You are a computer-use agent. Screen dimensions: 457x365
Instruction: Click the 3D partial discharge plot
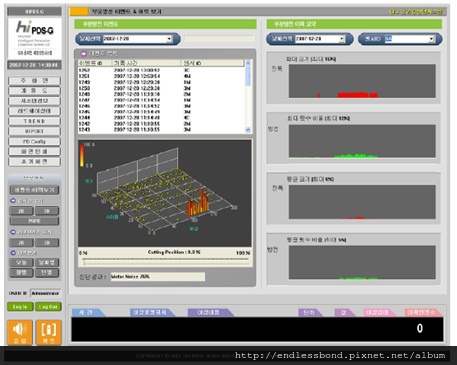[165, 193]
